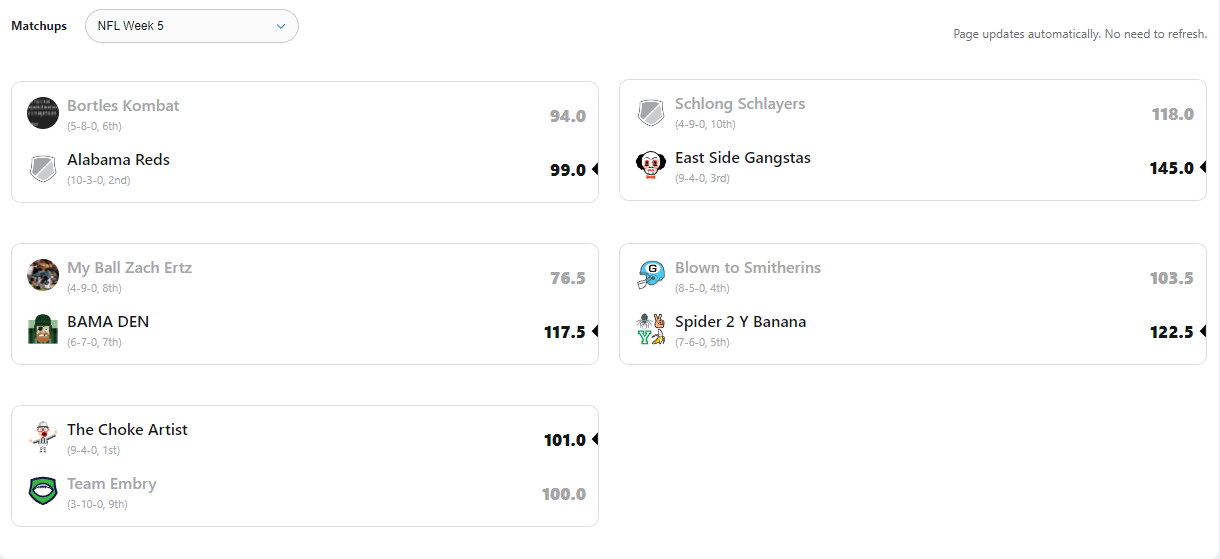The image size is (1220, 559).
Task: Select the Team Embry name link
Action: [x=111, y=484]
